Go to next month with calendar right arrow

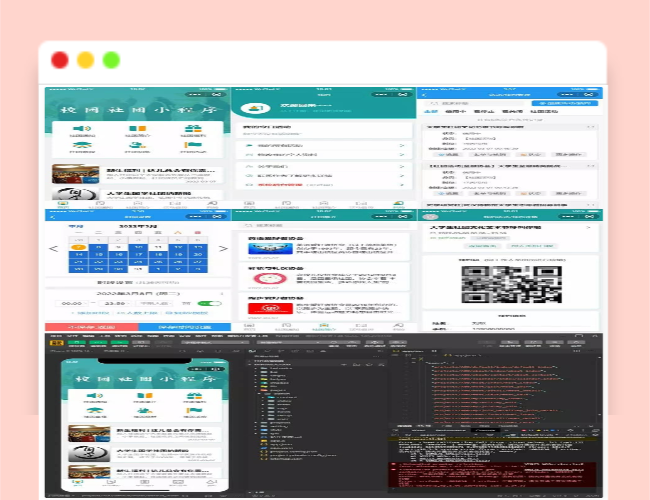[223, 249]
